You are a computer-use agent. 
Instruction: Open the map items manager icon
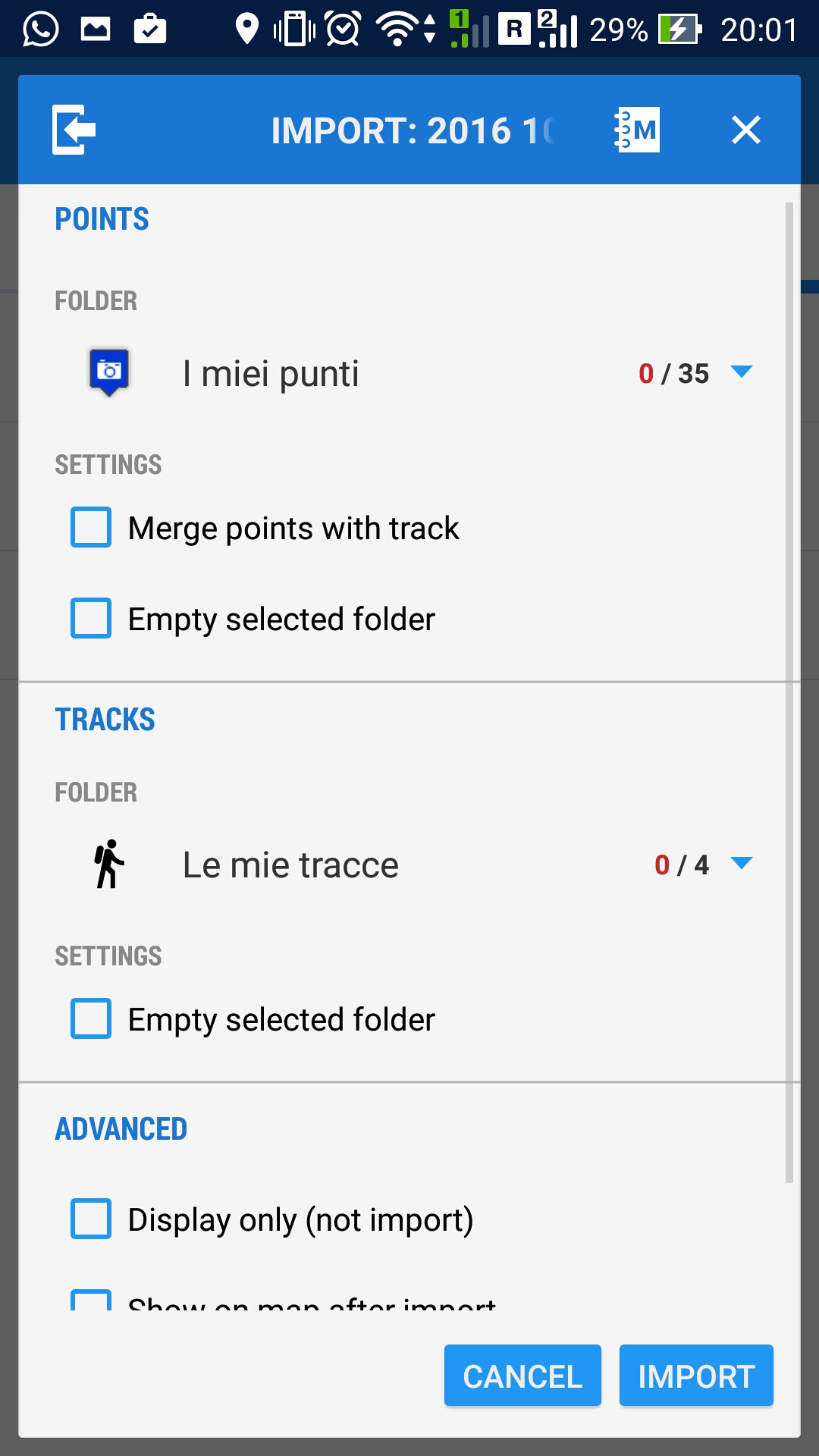(637, 130)
